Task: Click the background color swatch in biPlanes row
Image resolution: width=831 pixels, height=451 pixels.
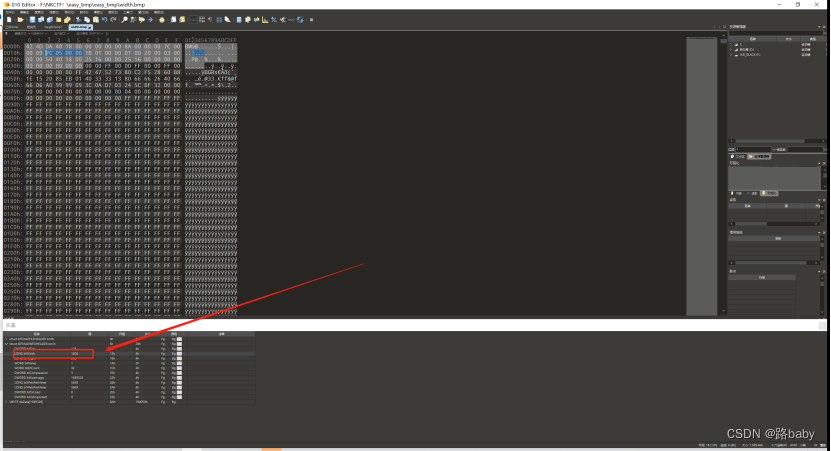Action: coord(179,363)
